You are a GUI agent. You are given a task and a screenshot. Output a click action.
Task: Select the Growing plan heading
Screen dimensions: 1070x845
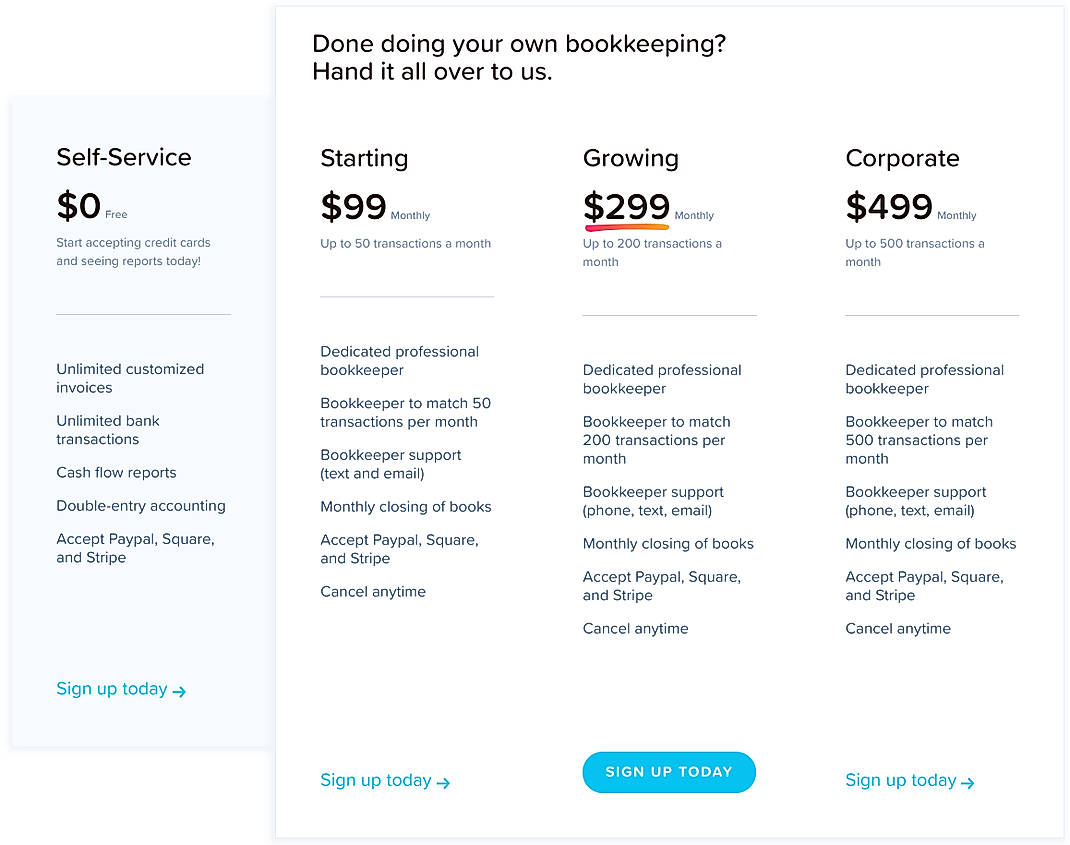click(x=631, y=158)
